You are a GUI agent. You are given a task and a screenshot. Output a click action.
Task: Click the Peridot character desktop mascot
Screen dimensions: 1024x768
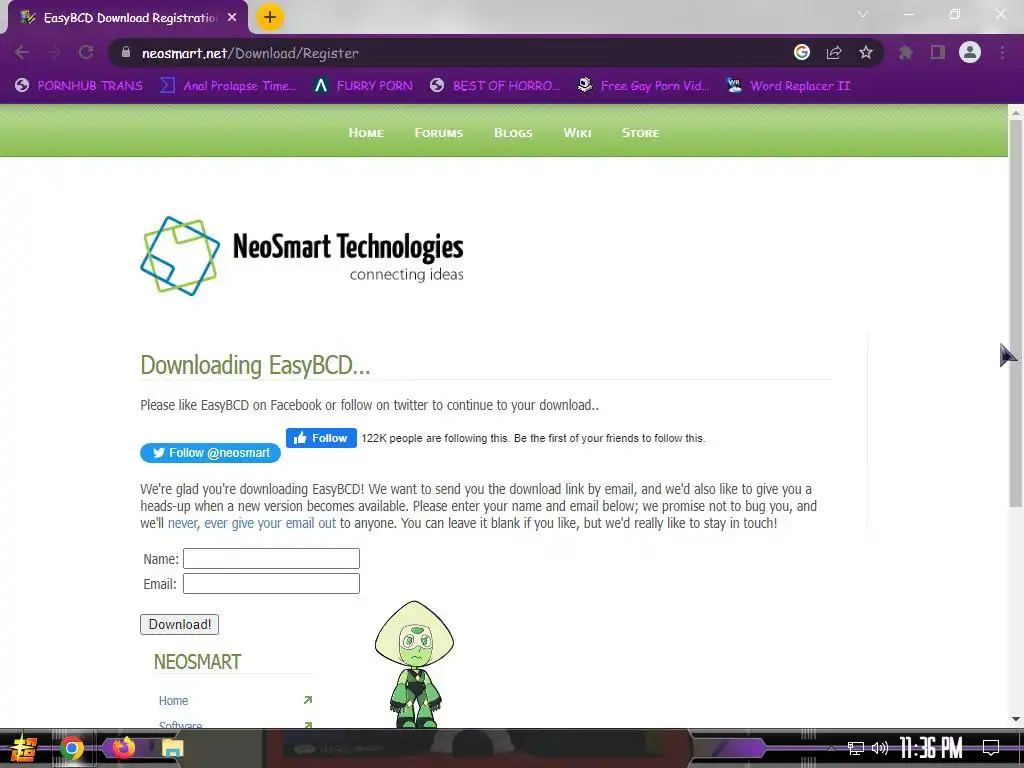click(x=414, y=664)
